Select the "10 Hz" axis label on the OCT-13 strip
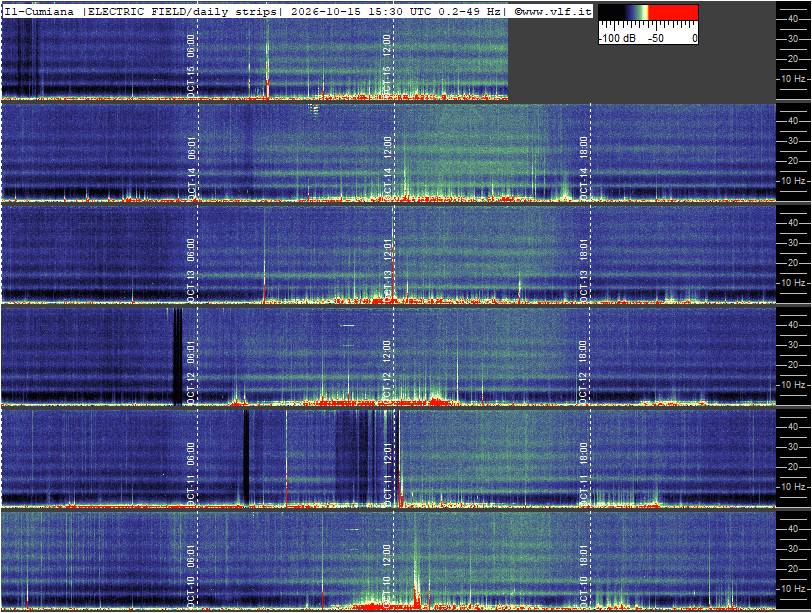Viewport: 812px width, 613px height. point(793,283)
